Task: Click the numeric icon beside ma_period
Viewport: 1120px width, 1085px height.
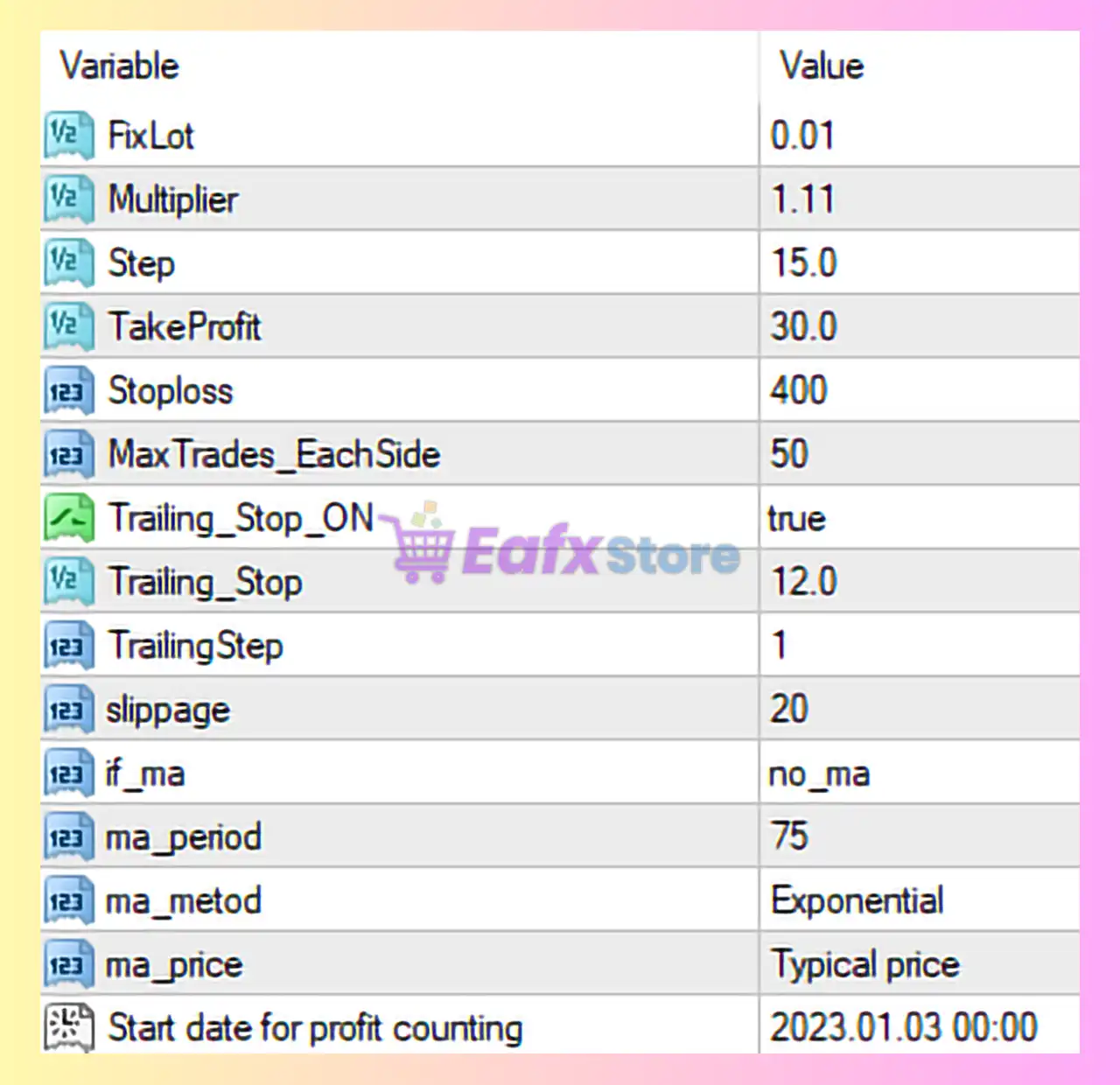Action: pyautogui.click(x=68, y=836)
